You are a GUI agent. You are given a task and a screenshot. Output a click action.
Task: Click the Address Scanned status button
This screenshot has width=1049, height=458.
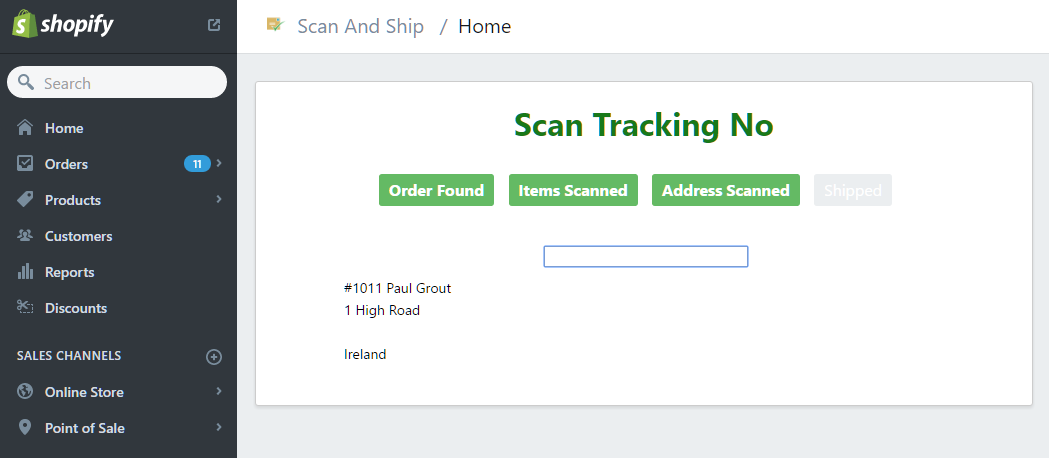pos(726,191)
